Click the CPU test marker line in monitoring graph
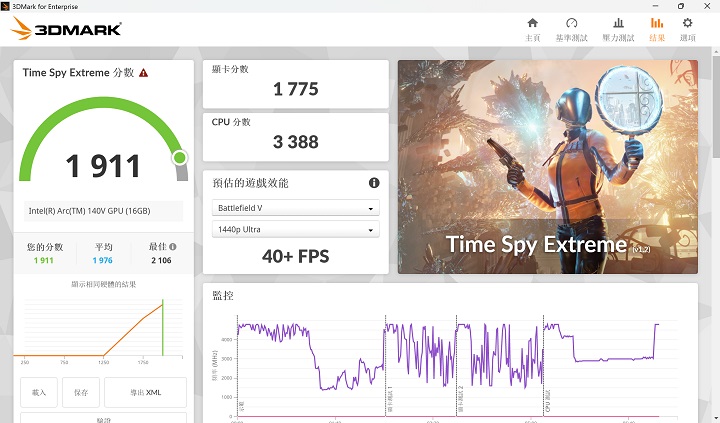 click(x=544, y=365)
